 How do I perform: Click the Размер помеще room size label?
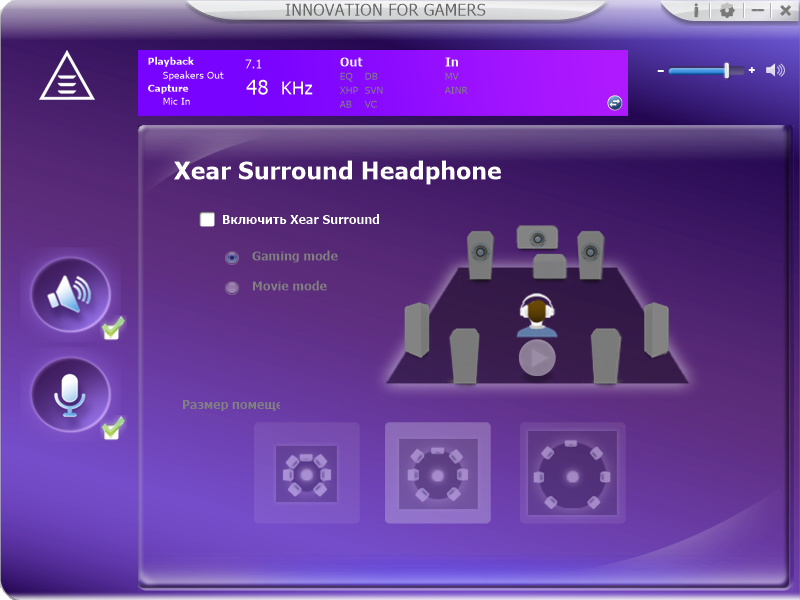231,405
